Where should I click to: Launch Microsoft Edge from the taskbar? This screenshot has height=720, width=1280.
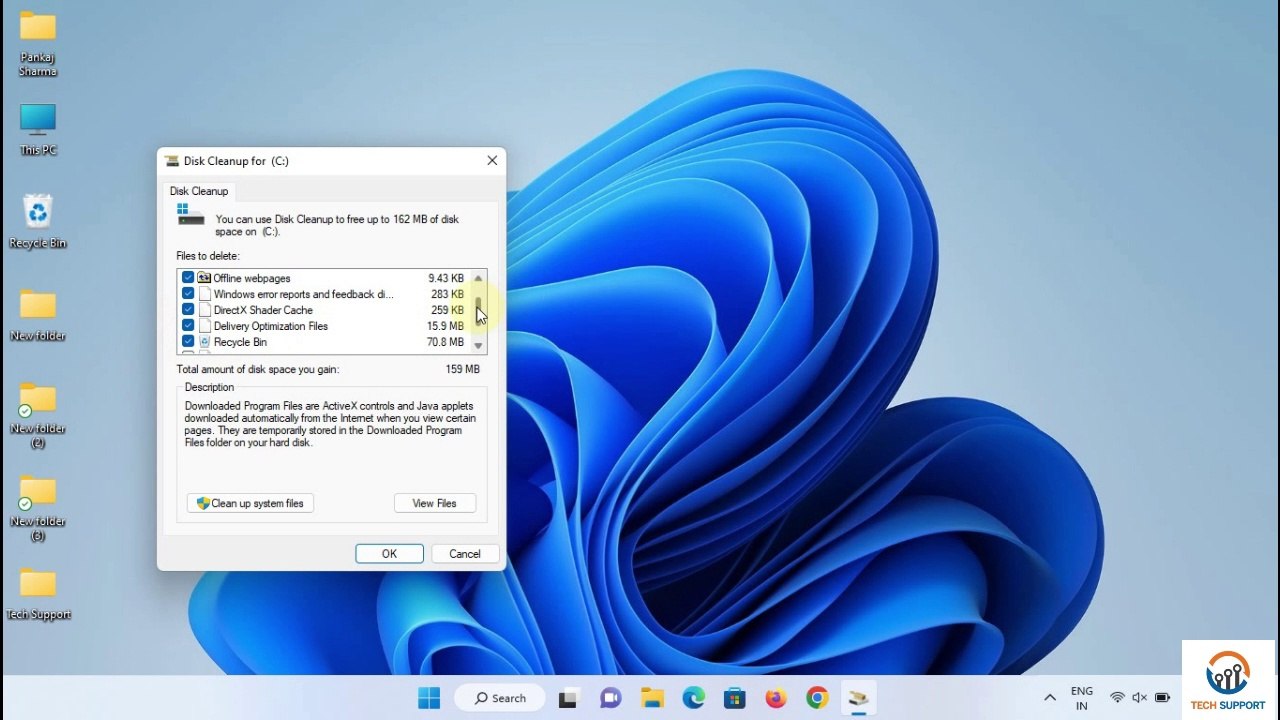click(693, 698)
